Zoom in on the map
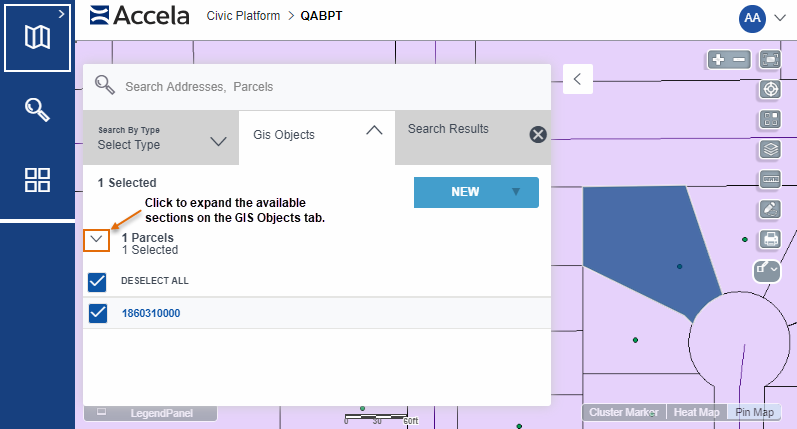797x429 pixels. click(x=718, y=60)
